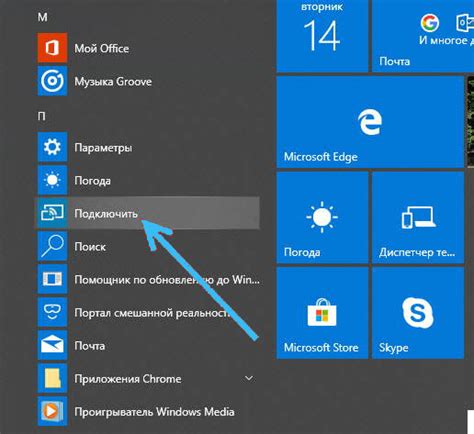The width and height of the screenshot is (474, 434).
Task: Open the Microsoft Store tile
Action: (323, 313)
